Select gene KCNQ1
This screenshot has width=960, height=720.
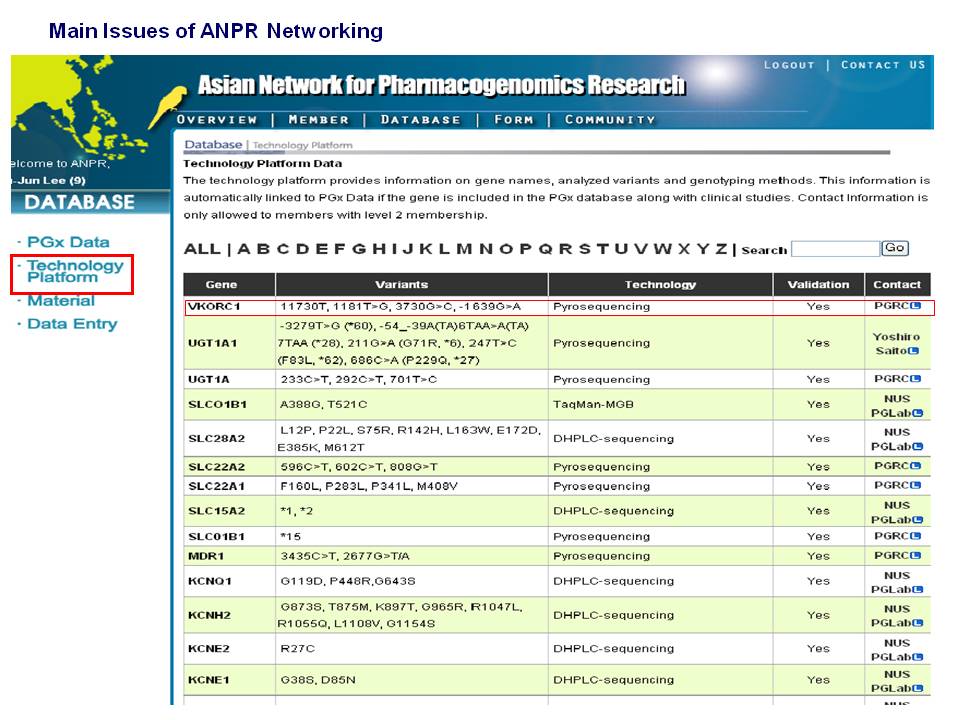[209, 581]
